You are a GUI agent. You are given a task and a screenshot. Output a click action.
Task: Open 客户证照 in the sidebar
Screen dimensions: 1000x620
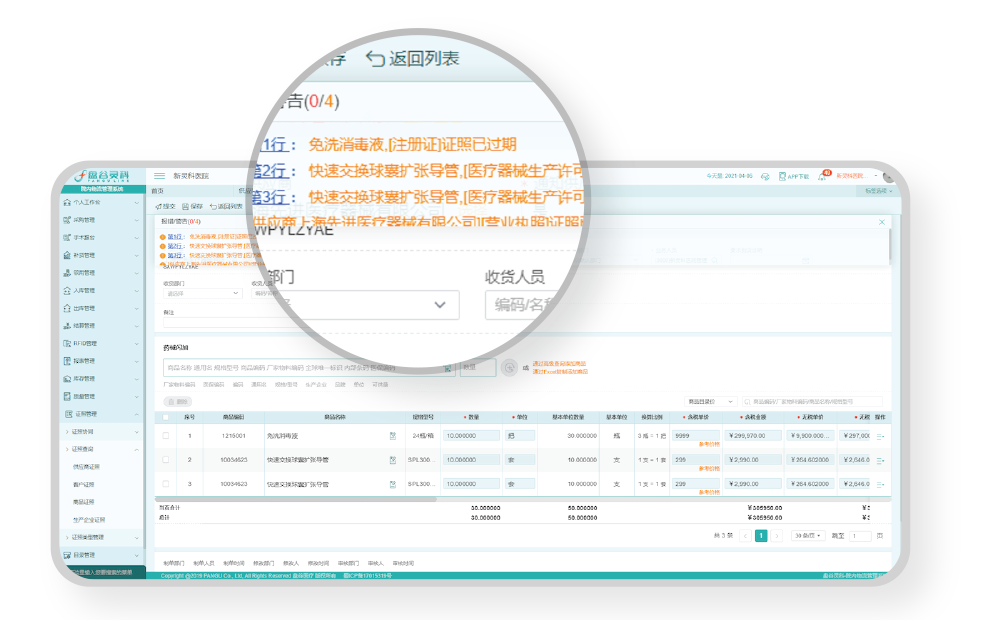84,485
